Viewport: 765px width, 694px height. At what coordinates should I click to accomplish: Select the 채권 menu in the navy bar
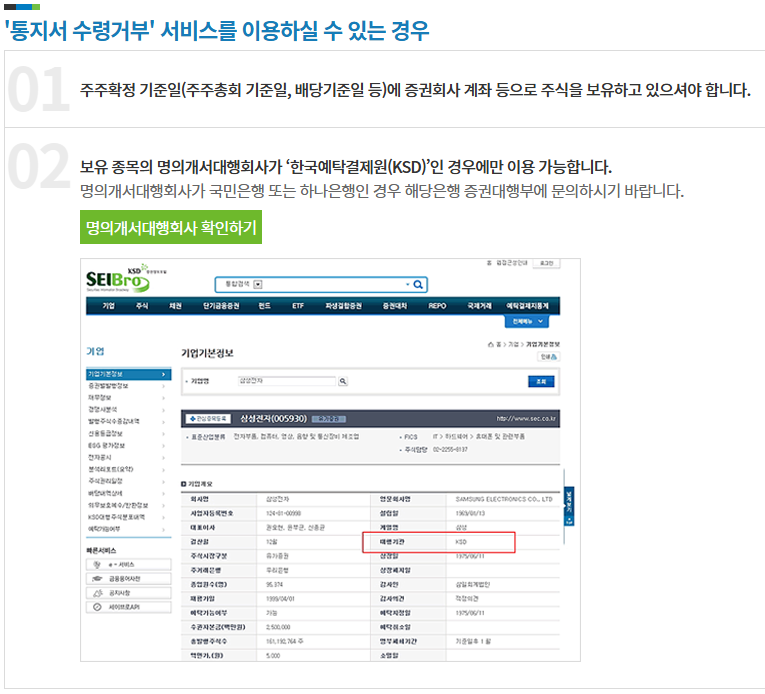tap(175, 306)
